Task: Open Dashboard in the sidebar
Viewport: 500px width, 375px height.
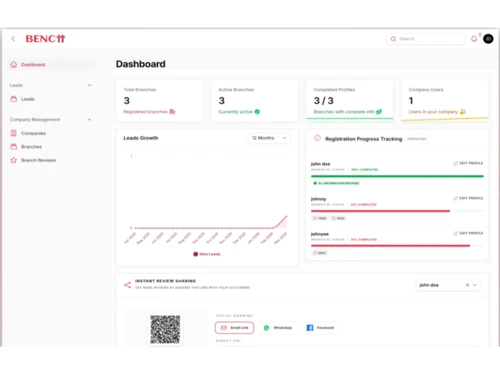Action: pos(52,65)
